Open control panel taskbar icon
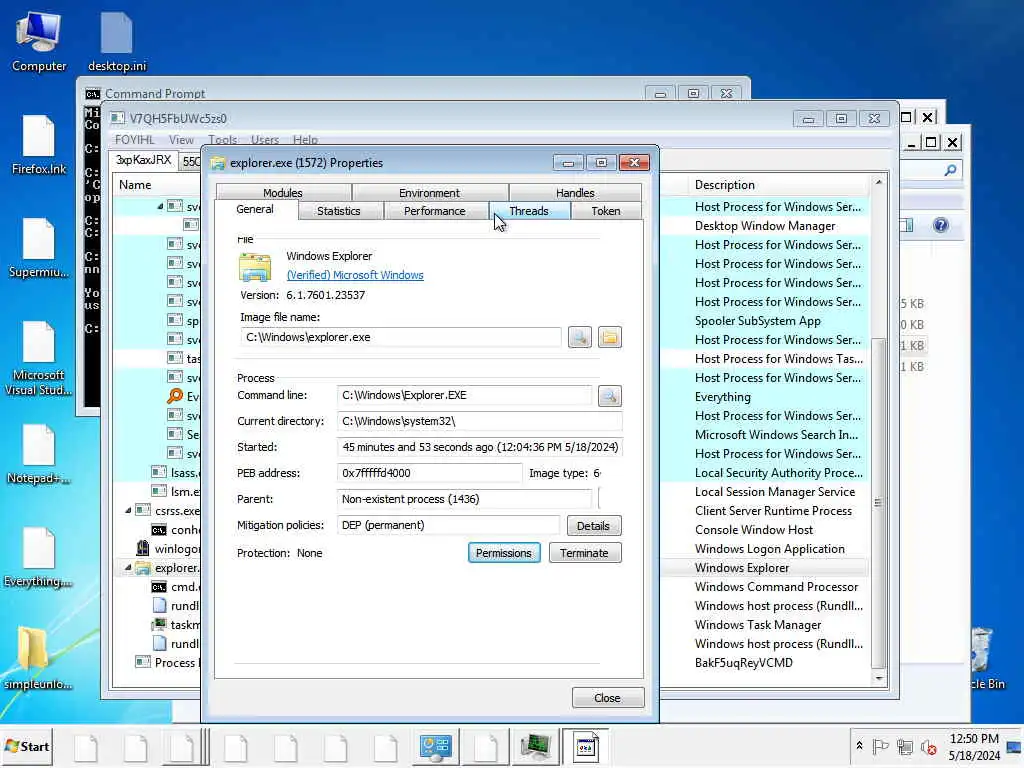 (436, 747)
